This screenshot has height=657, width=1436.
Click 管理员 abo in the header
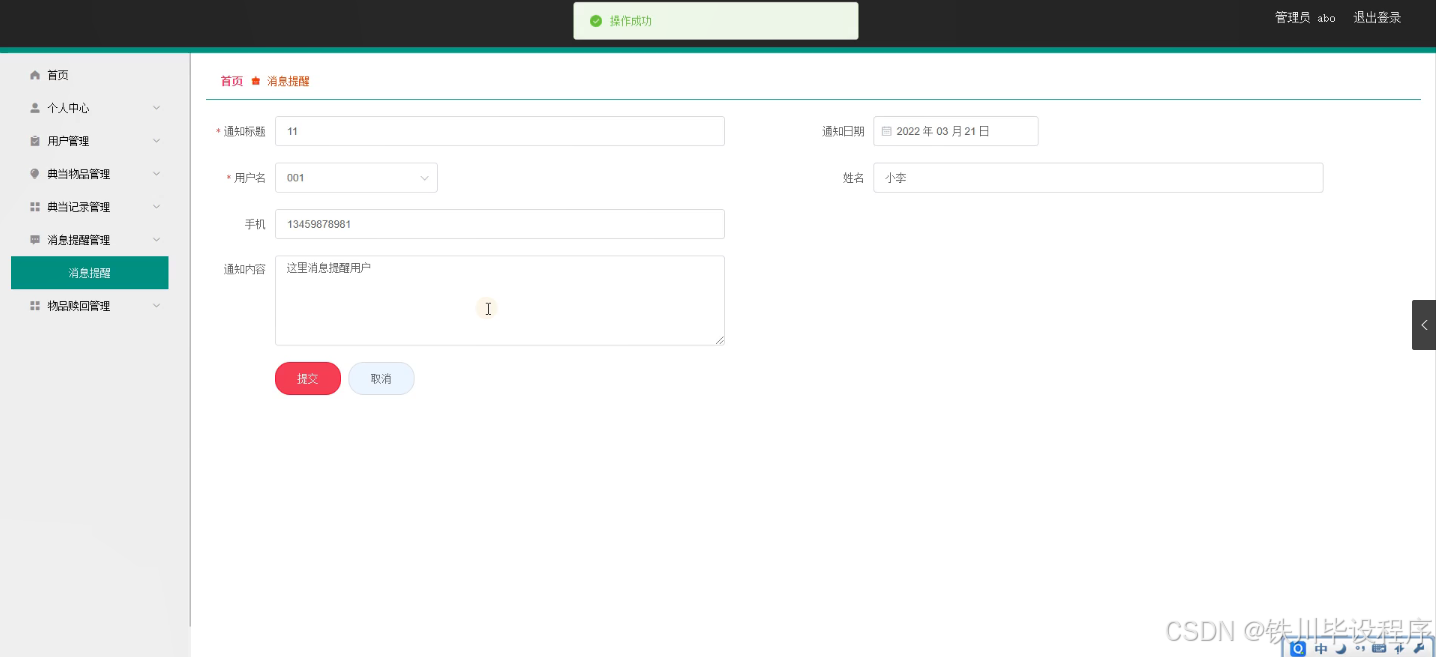pos(1305,18)
